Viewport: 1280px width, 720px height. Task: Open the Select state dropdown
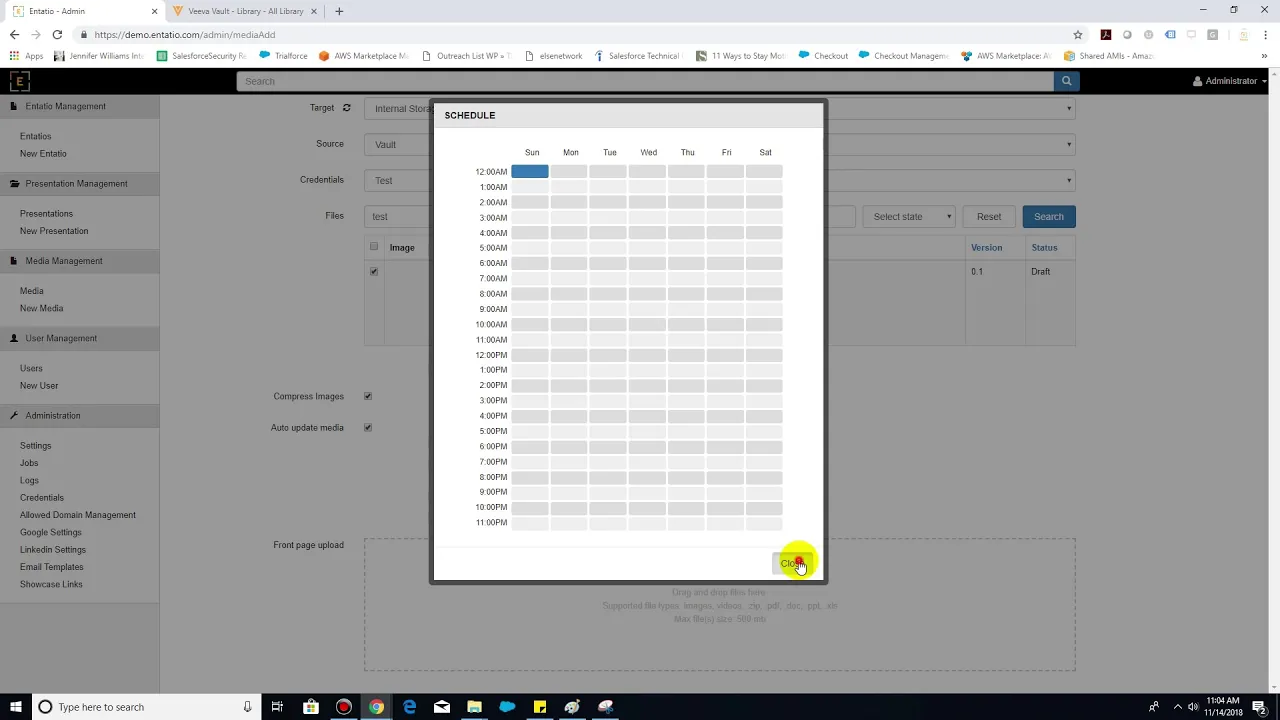911,216
